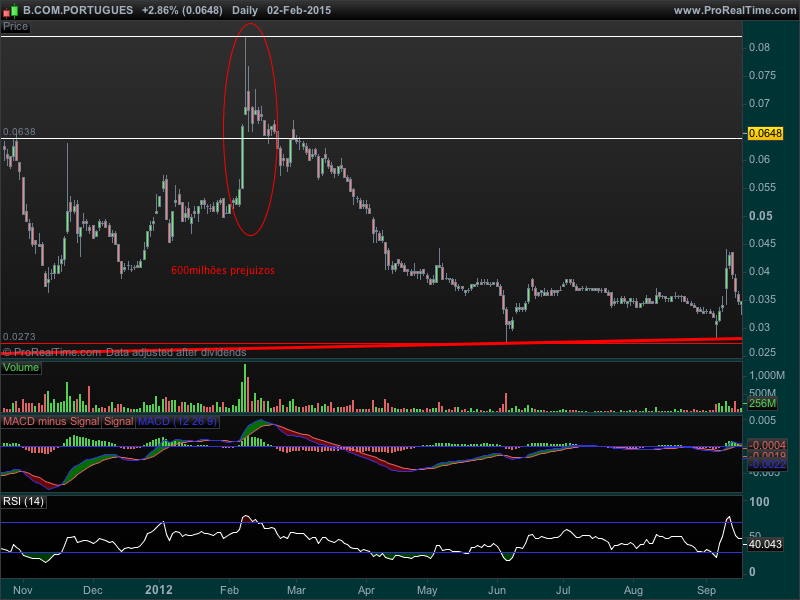Click the 1,000M volume axis label

(767, 376)
